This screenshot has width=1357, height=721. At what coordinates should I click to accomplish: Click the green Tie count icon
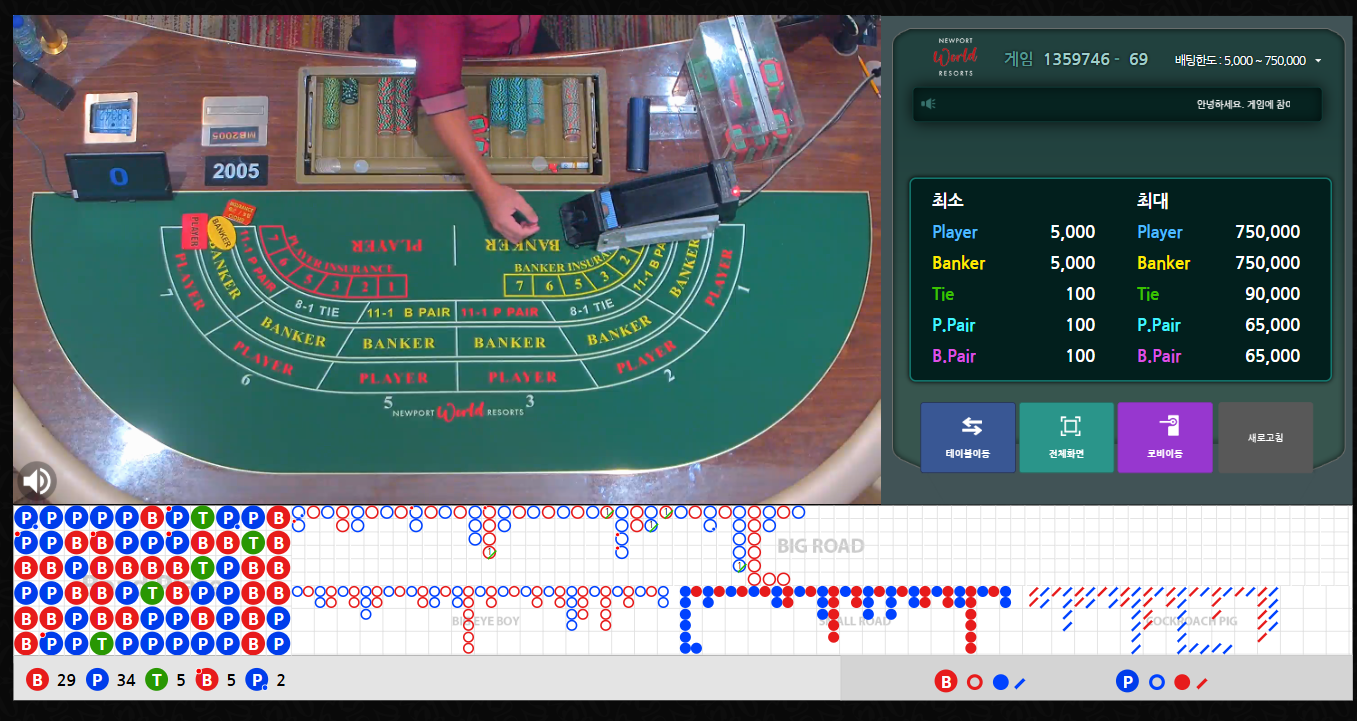[x=156, y=680]
